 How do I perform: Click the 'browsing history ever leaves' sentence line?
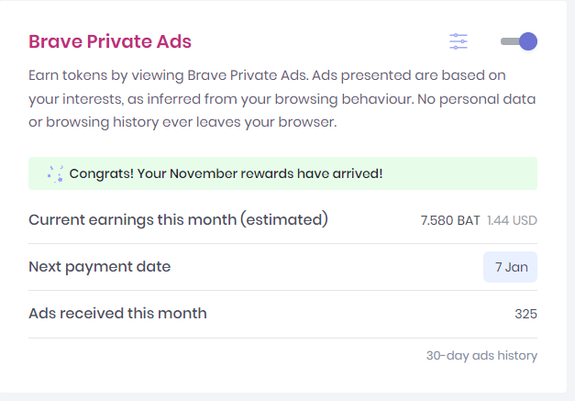coord(183,122)
